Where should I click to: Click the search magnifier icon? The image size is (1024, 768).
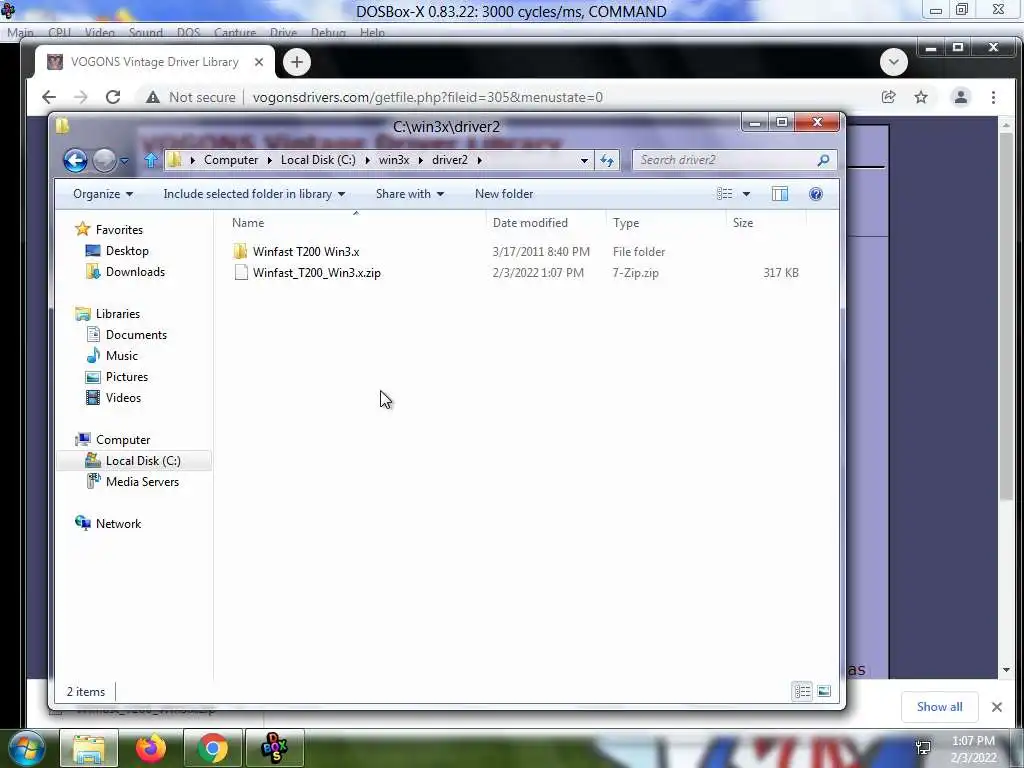(823, 160)
